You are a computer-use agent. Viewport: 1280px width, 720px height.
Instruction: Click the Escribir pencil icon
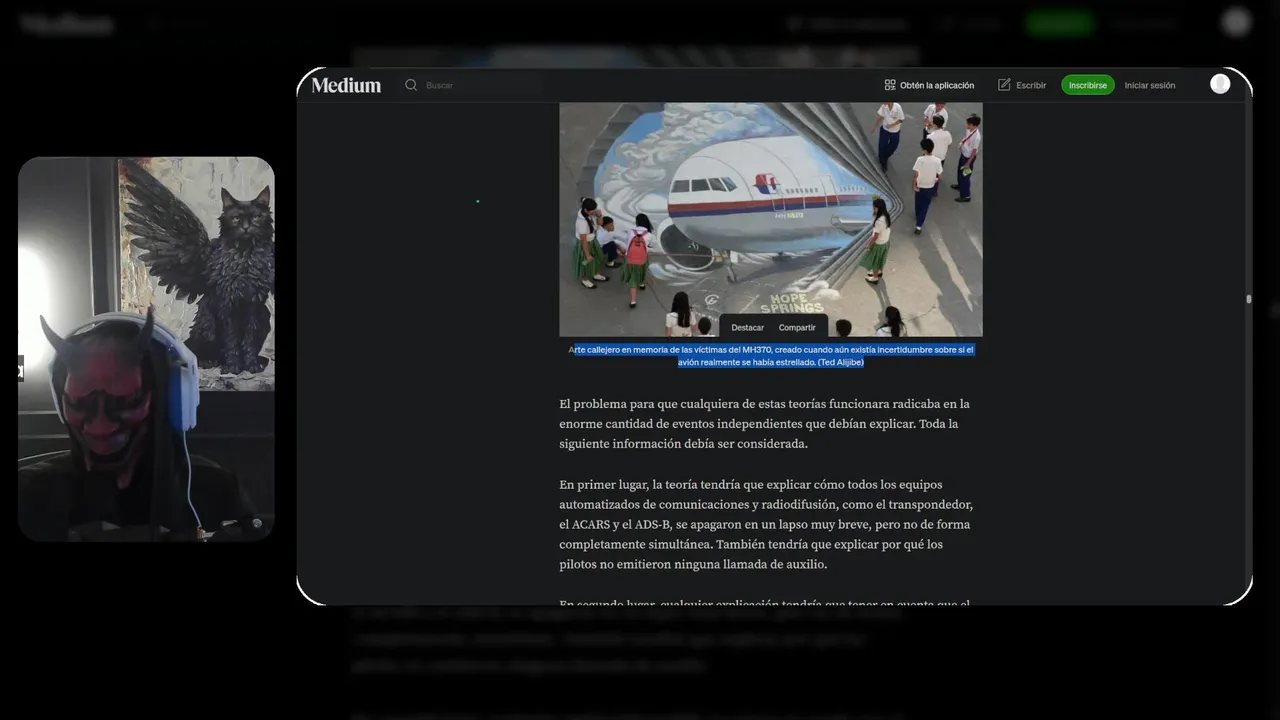click(x=1004, y=85)
